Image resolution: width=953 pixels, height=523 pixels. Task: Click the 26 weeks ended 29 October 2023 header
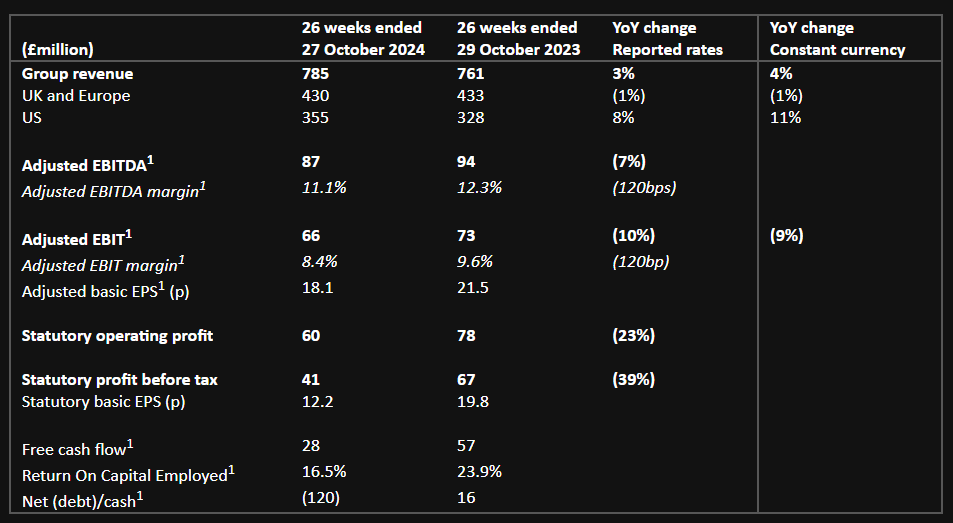click(x=518, y=39)
